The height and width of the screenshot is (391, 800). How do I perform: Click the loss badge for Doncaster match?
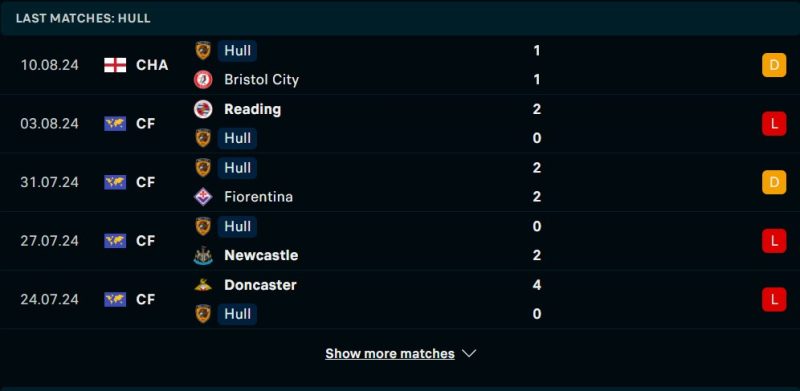[774, 299]
